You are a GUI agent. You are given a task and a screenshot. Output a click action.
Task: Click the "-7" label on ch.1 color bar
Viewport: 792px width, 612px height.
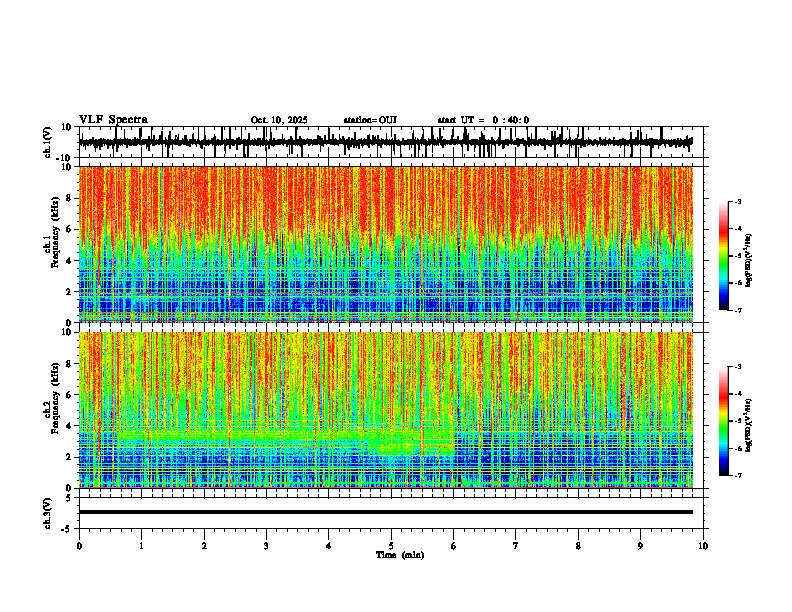[x=738, y=311]
